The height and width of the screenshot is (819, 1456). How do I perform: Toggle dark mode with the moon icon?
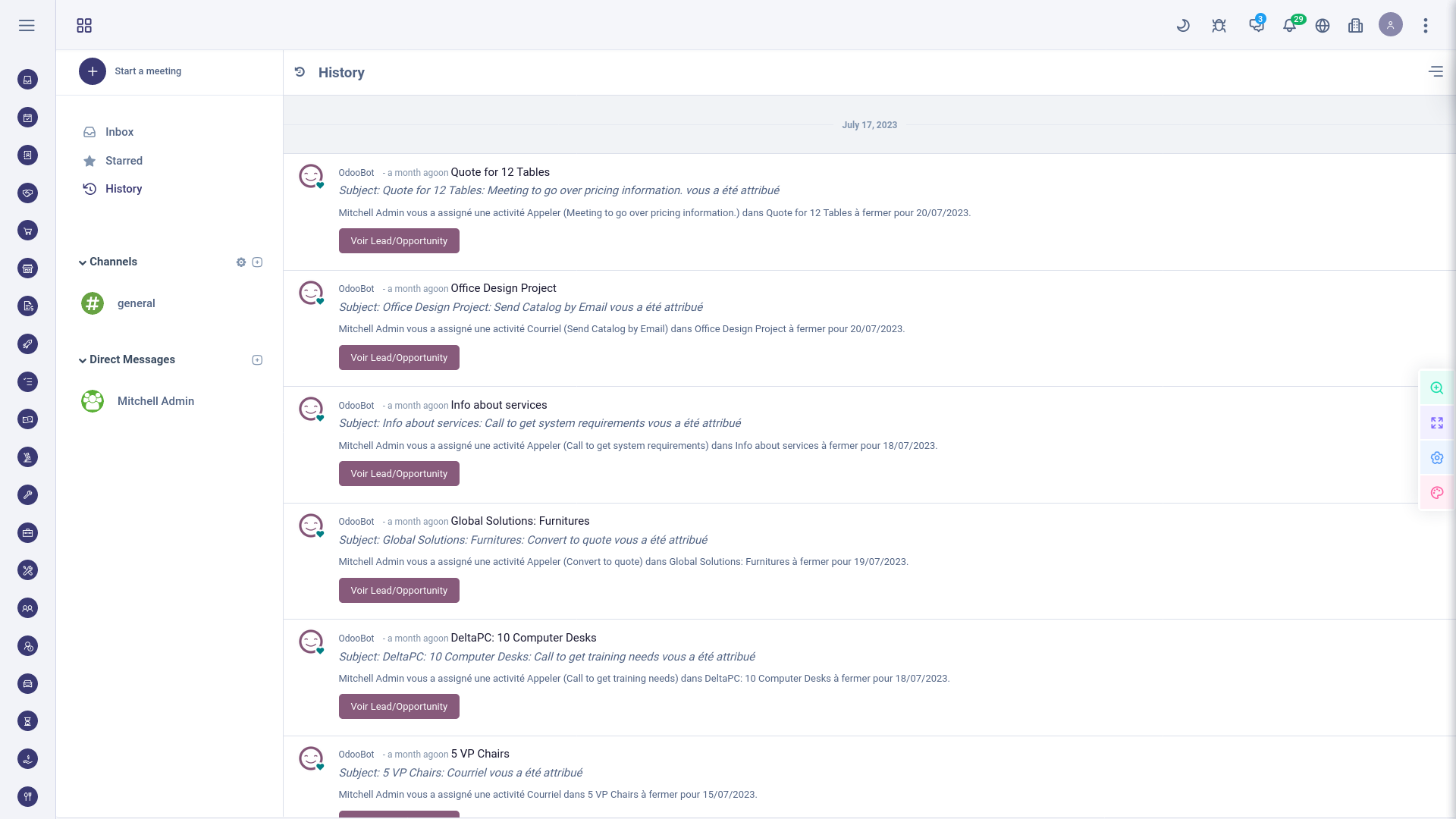click(1183, 26)
